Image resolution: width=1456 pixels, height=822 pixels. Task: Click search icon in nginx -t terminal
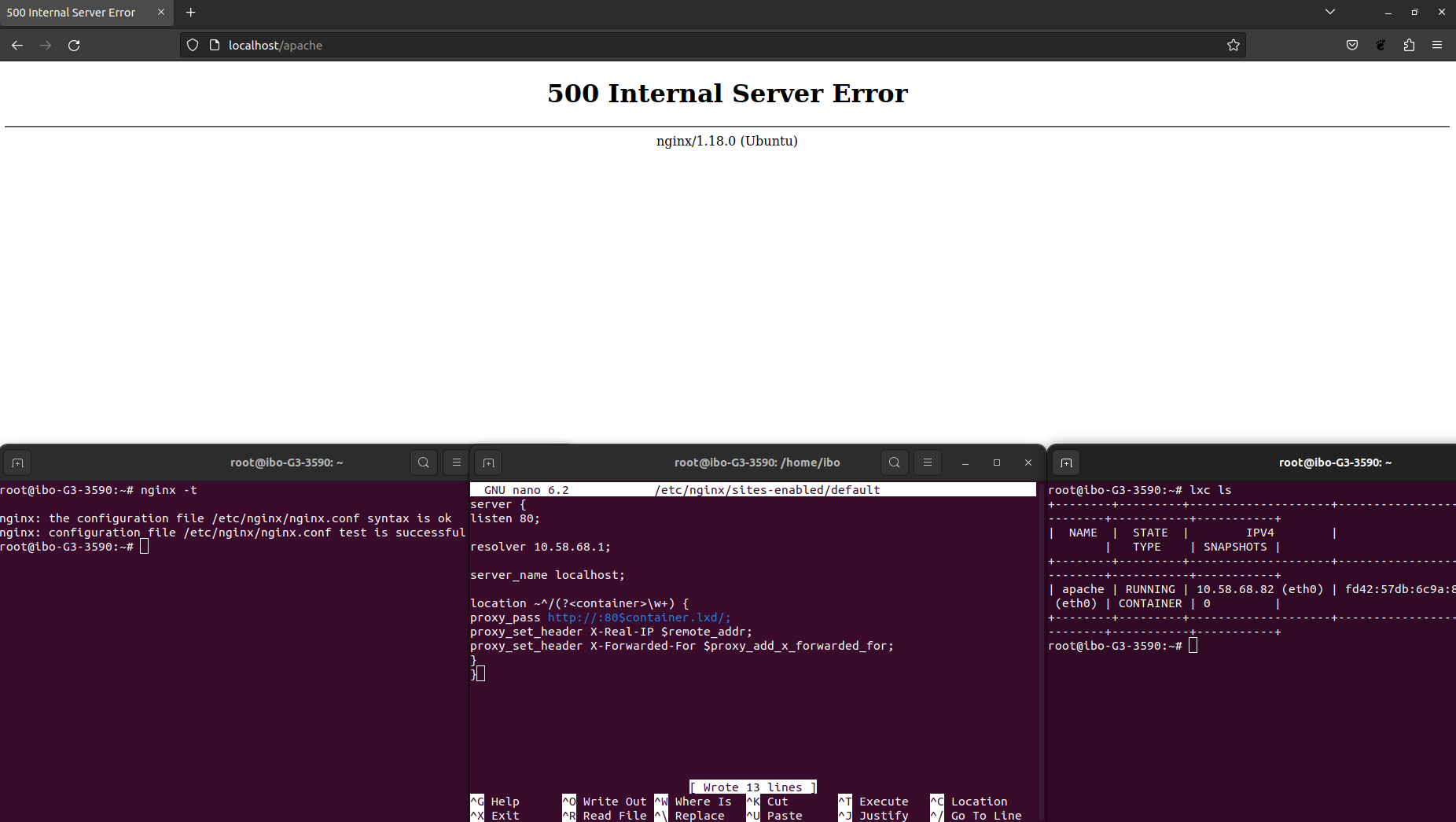click(x=424, y=463)
